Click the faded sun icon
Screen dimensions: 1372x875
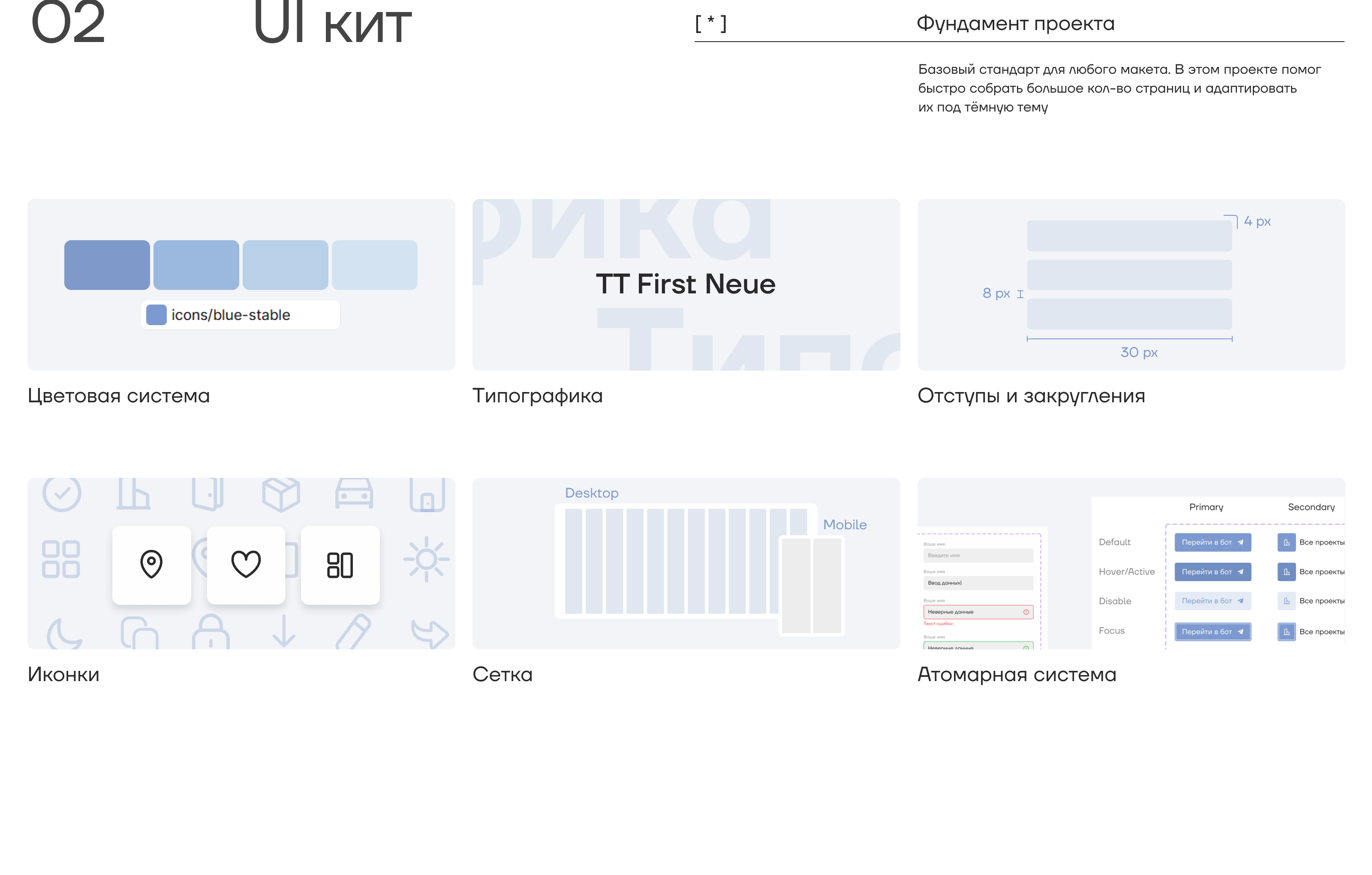pyautogui.click(x=426, y=559)
